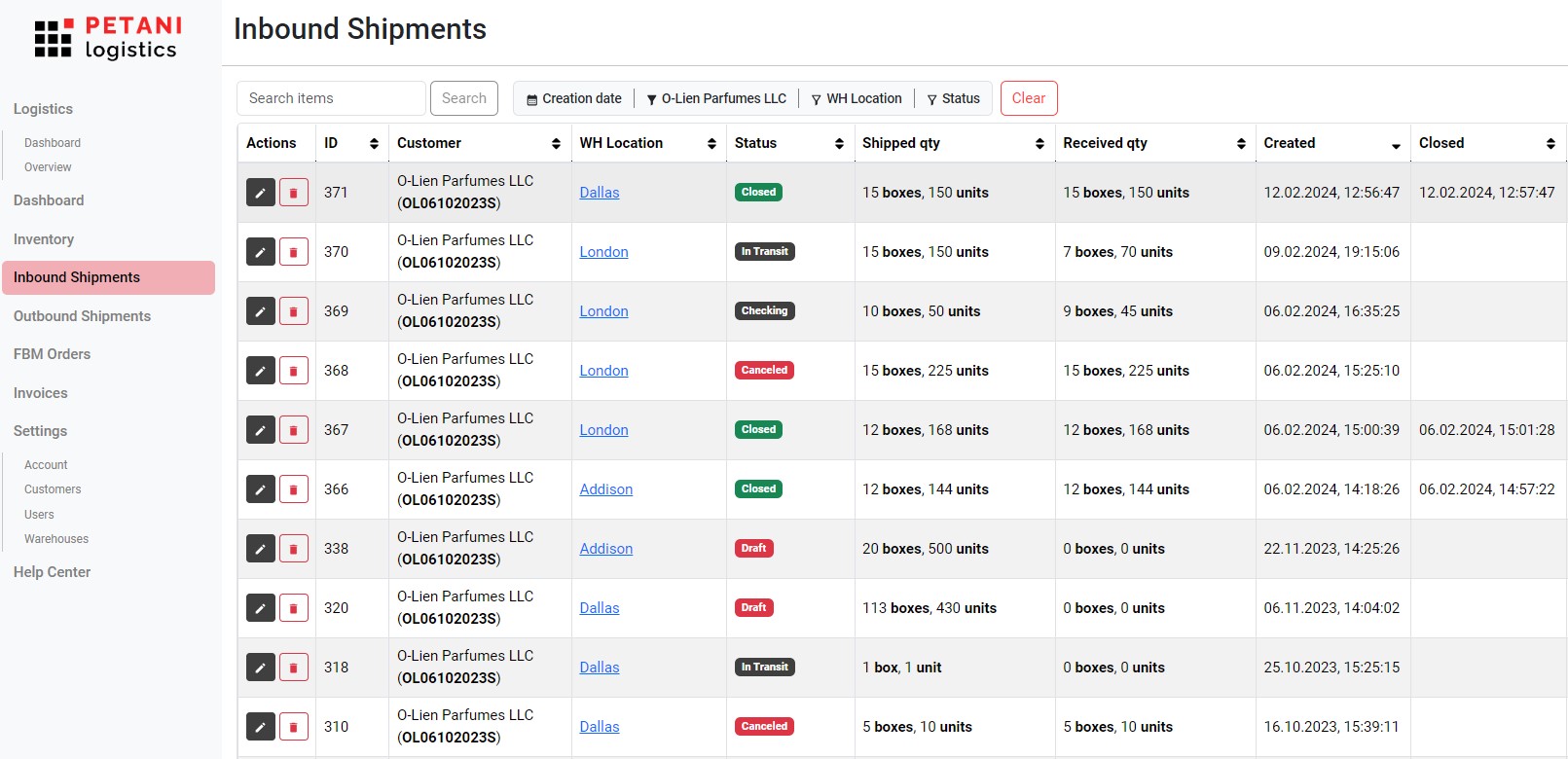Edit shipment 310 with pencil icon
This screenshot has height=759, width=1568.
(x=260, y=727)
